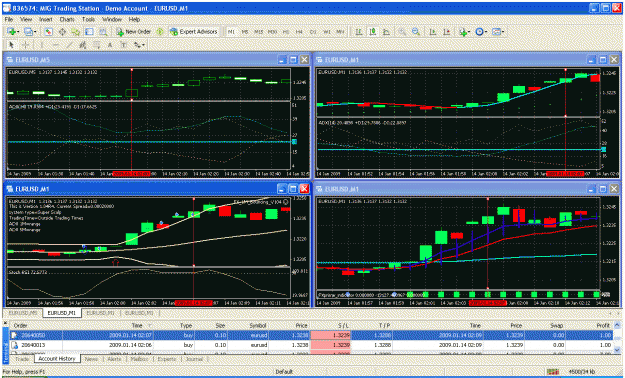625x378 pixels.
Task: Open the Window menu
Action: coord(112,19)
